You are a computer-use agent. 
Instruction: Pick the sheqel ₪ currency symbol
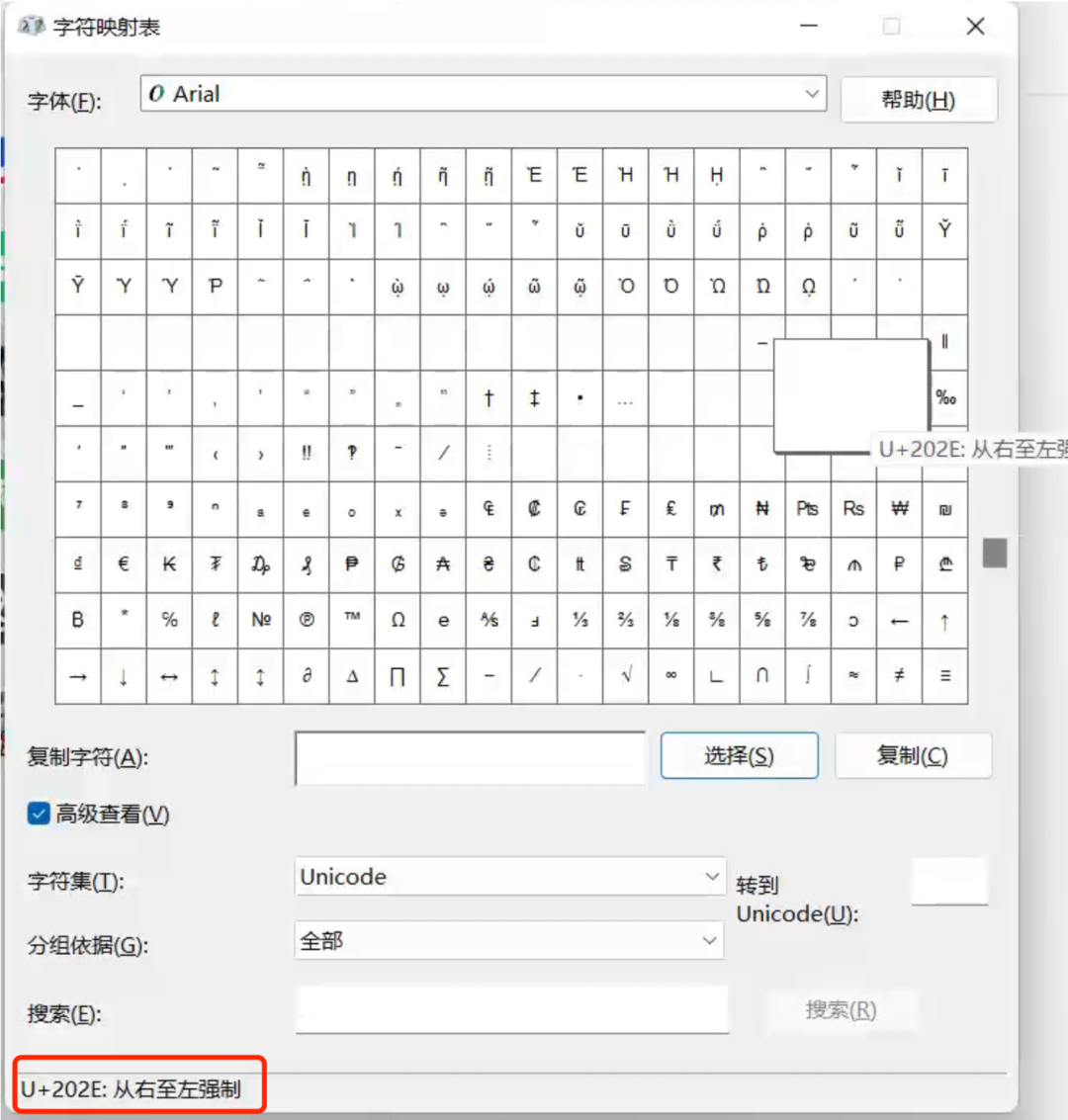tap(945, 509)
